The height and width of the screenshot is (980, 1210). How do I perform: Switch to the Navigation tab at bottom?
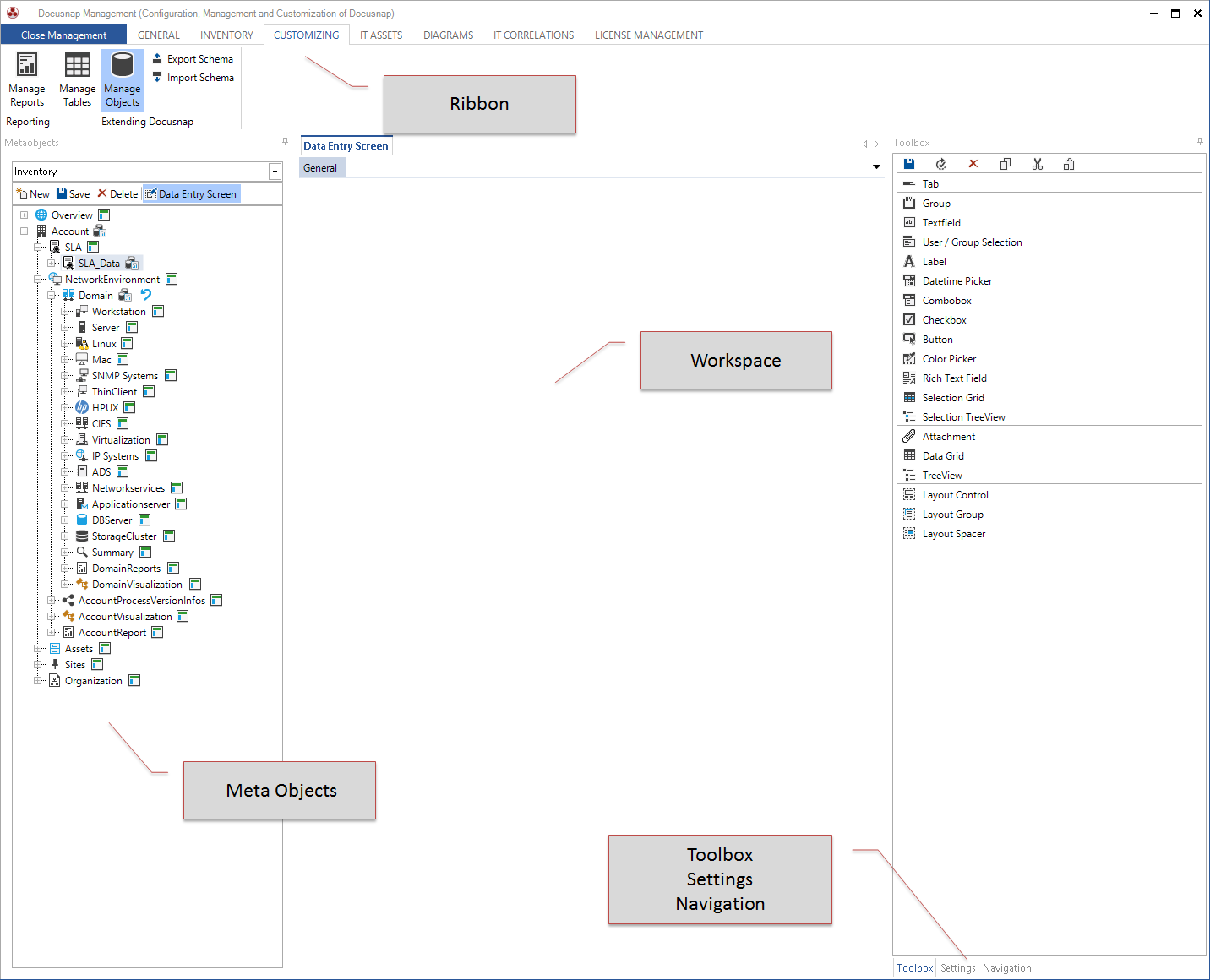[1006, 968]
